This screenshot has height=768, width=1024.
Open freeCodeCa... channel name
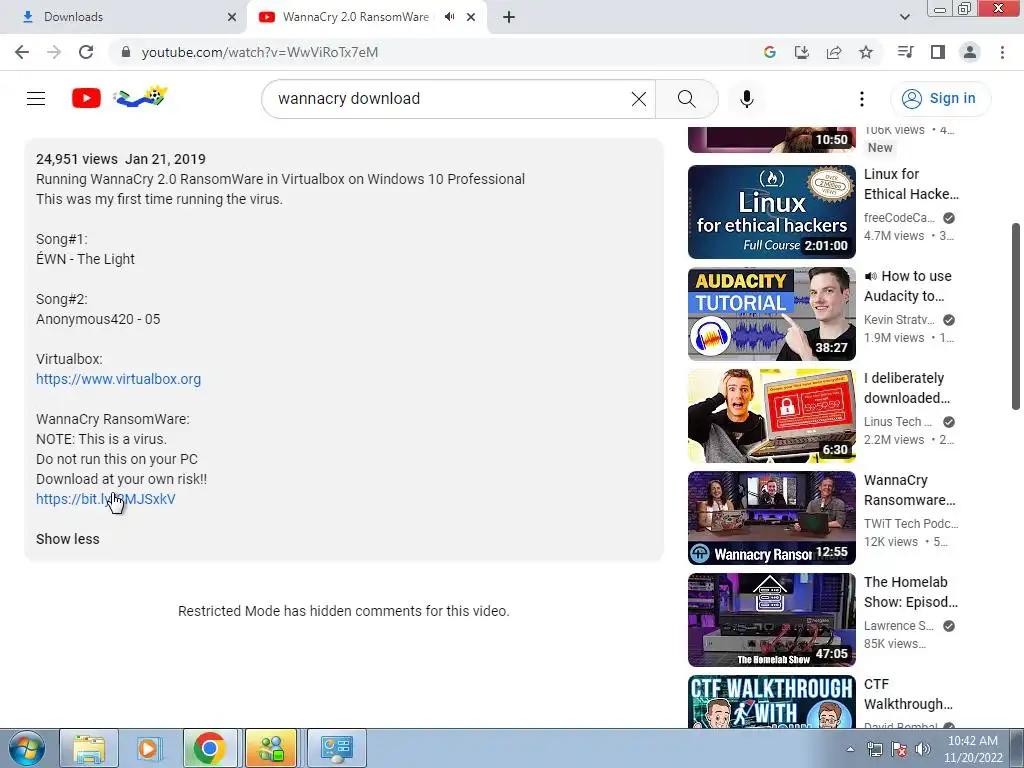[x=899, y=217]
